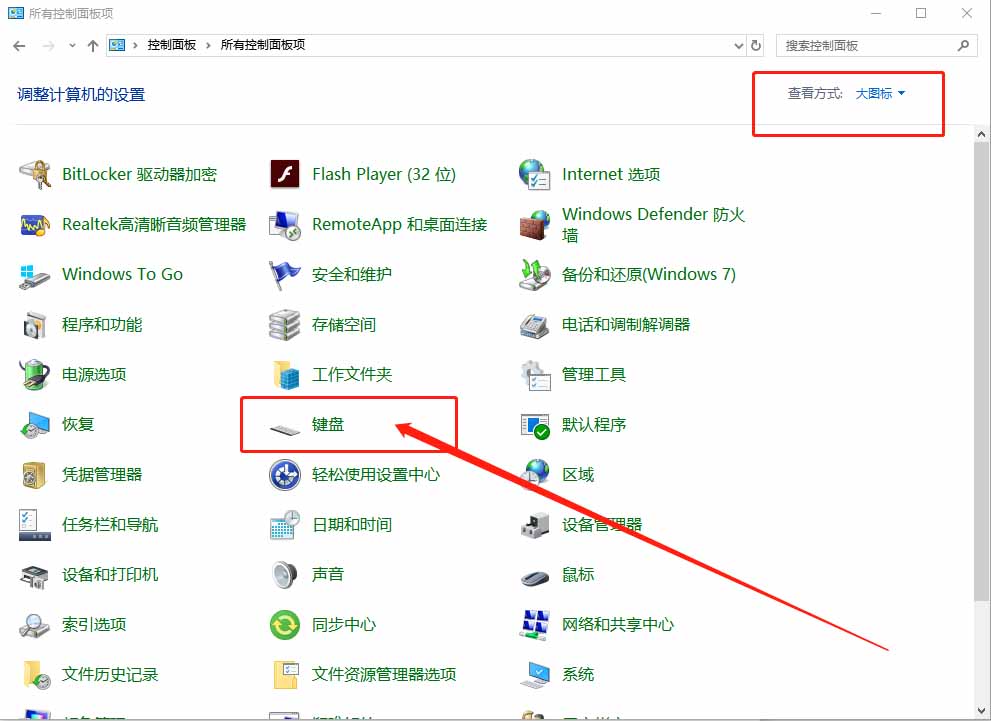Click 控制面板 breadcrumb in address bar
This screenshot has height=721, width=991.
(171, 45)
